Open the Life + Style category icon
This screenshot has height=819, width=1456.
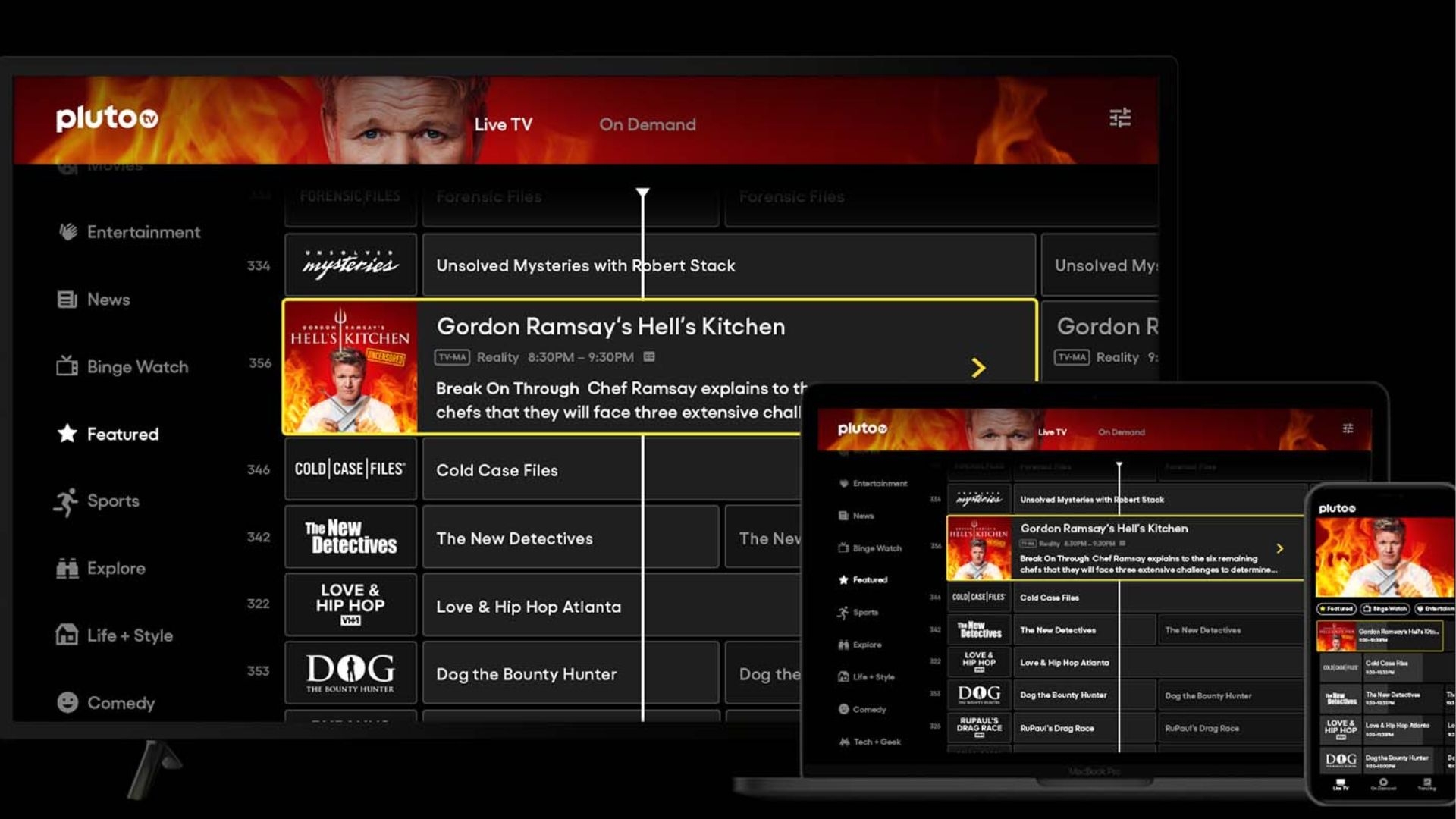(x=66, y=635)
